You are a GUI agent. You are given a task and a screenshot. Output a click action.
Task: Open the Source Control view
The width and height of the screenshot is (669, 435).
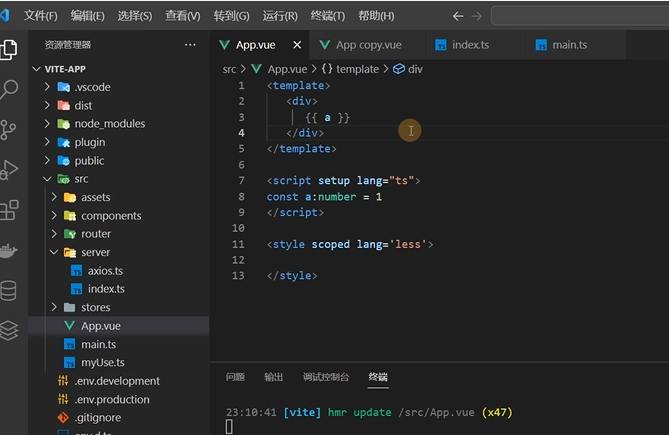9,130
